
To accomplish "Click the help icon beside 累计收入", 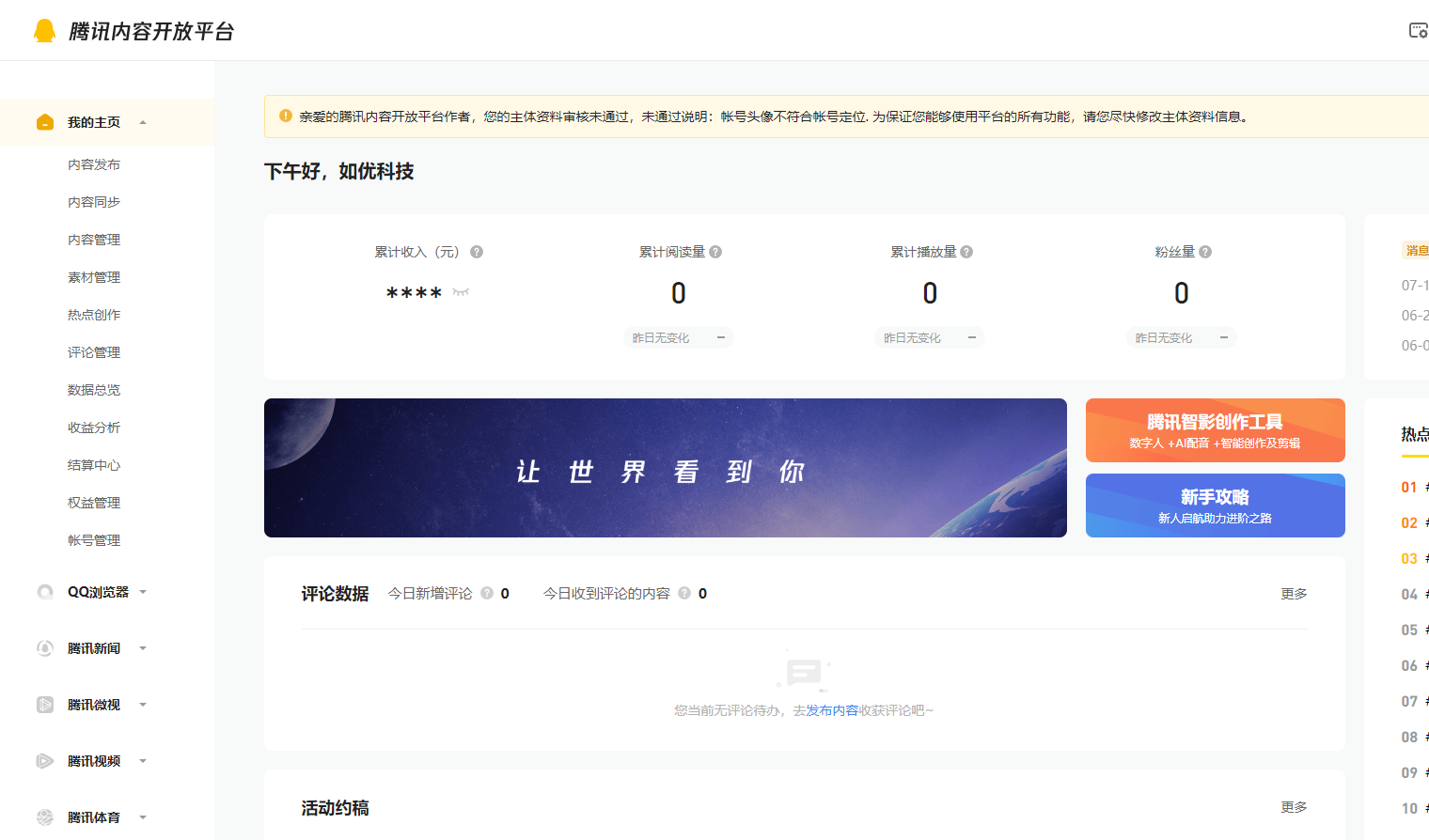I will pyautogui.click(x=477, y=252).
